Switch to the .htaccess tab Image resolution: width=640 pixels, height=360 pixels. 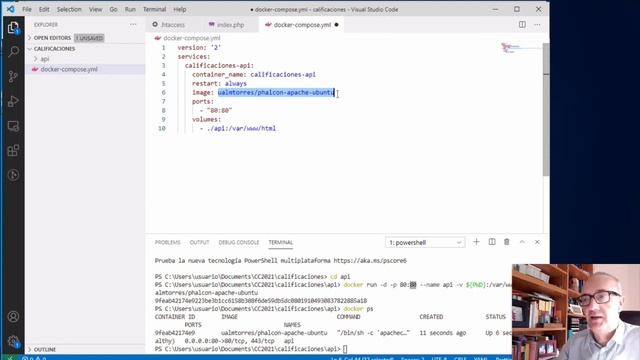[x=173, y=25]
